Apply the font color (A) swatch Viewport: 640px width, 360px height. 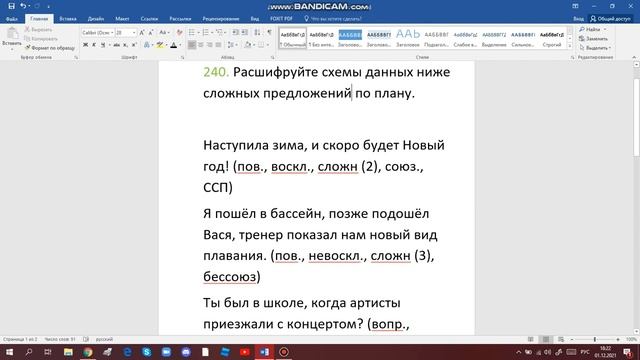click(x=173, y=45)
